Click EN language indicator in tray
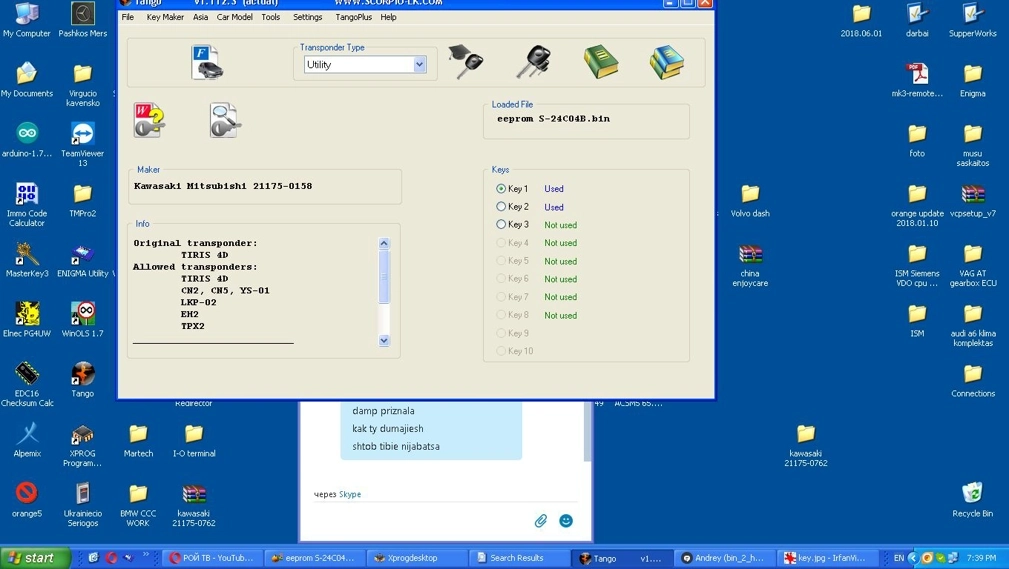This screenshot has width=1009, height=569. click(x=899, y=558)
